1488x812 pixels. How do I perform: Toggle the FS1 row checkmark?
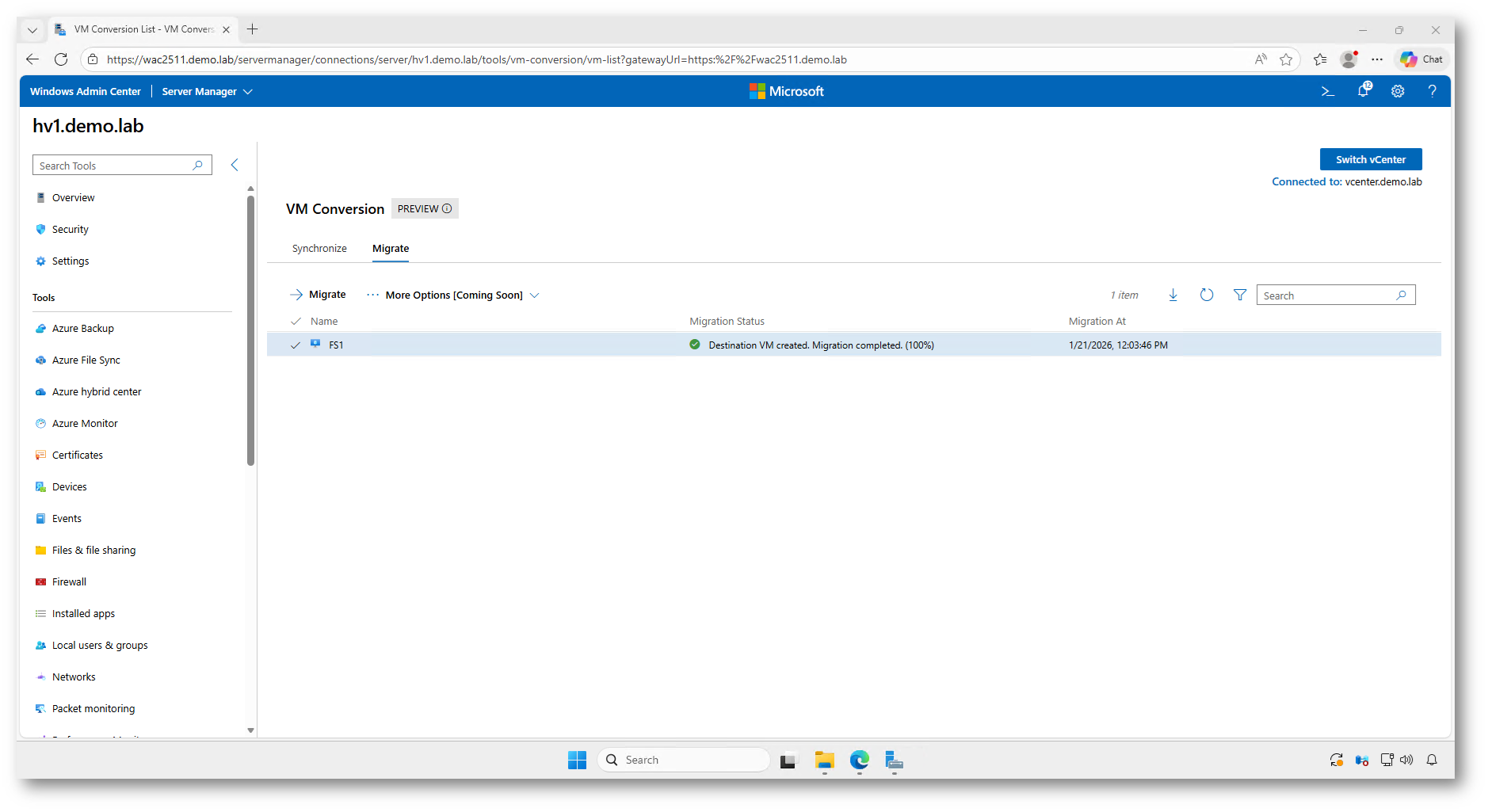(296, 345)
